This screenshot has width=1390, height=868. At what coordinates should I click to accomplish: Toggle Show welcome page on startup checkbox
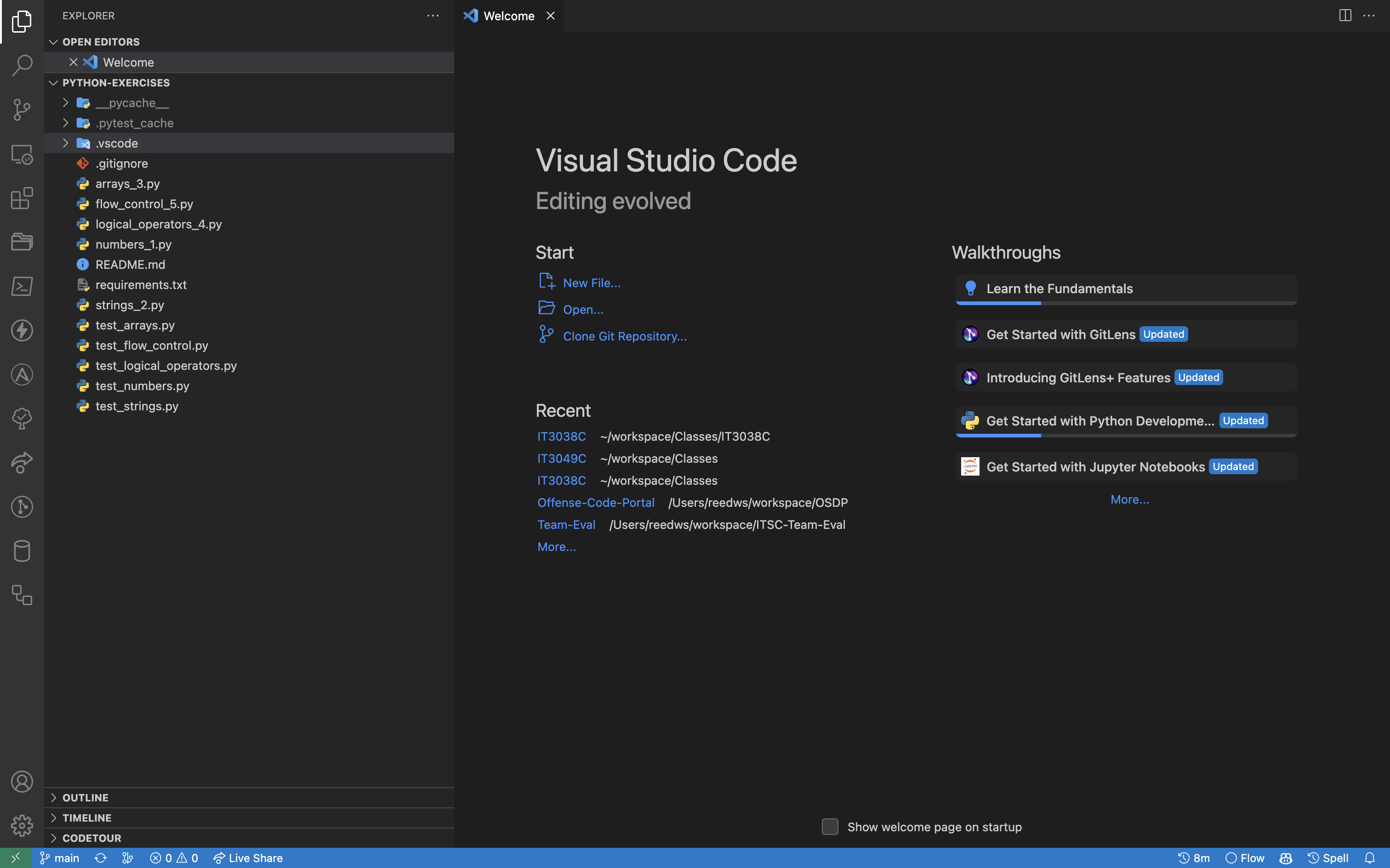[x=830, y=827]
